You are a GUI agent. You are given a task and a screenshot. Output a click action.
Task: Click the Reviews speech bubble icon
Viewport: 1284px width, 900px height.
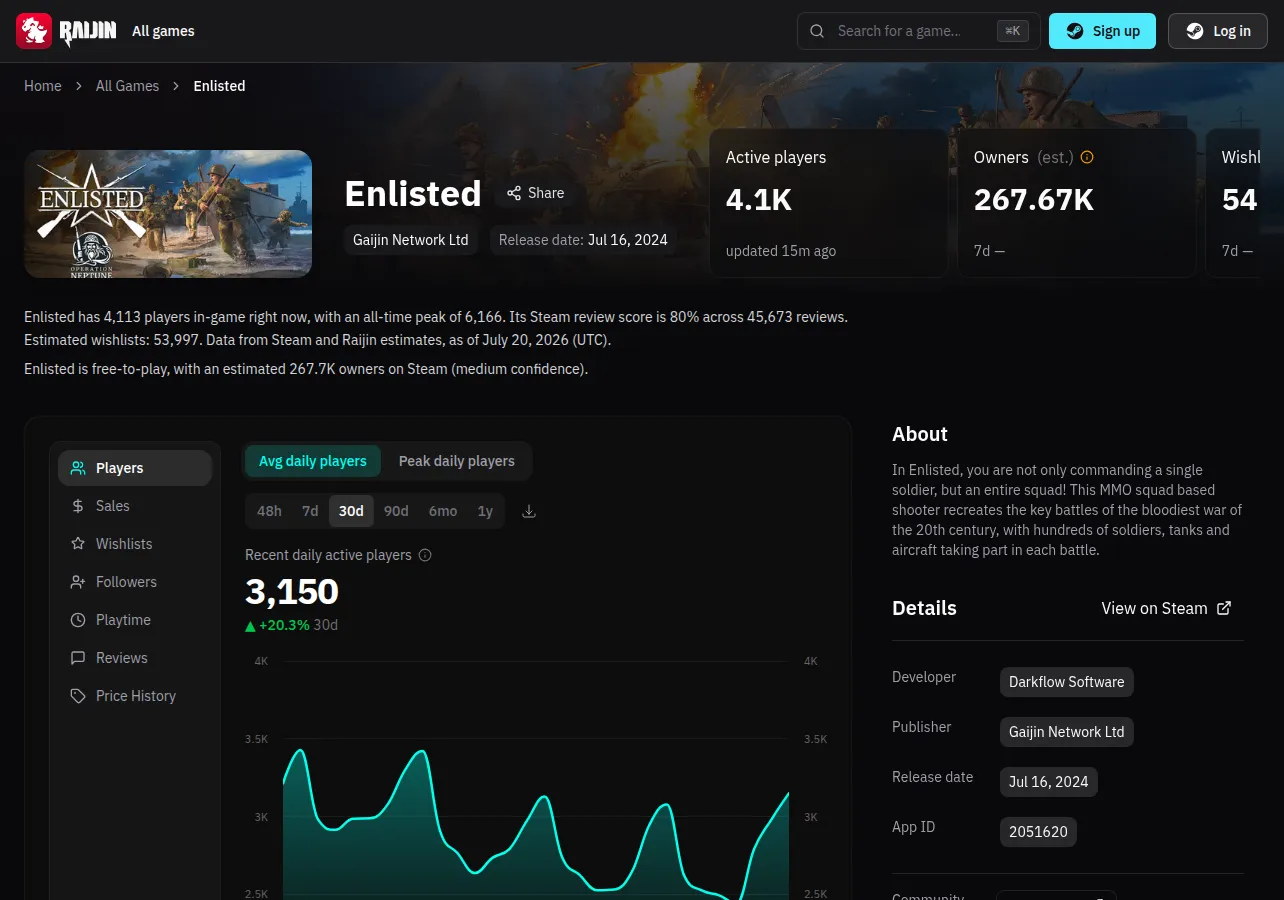78,658
